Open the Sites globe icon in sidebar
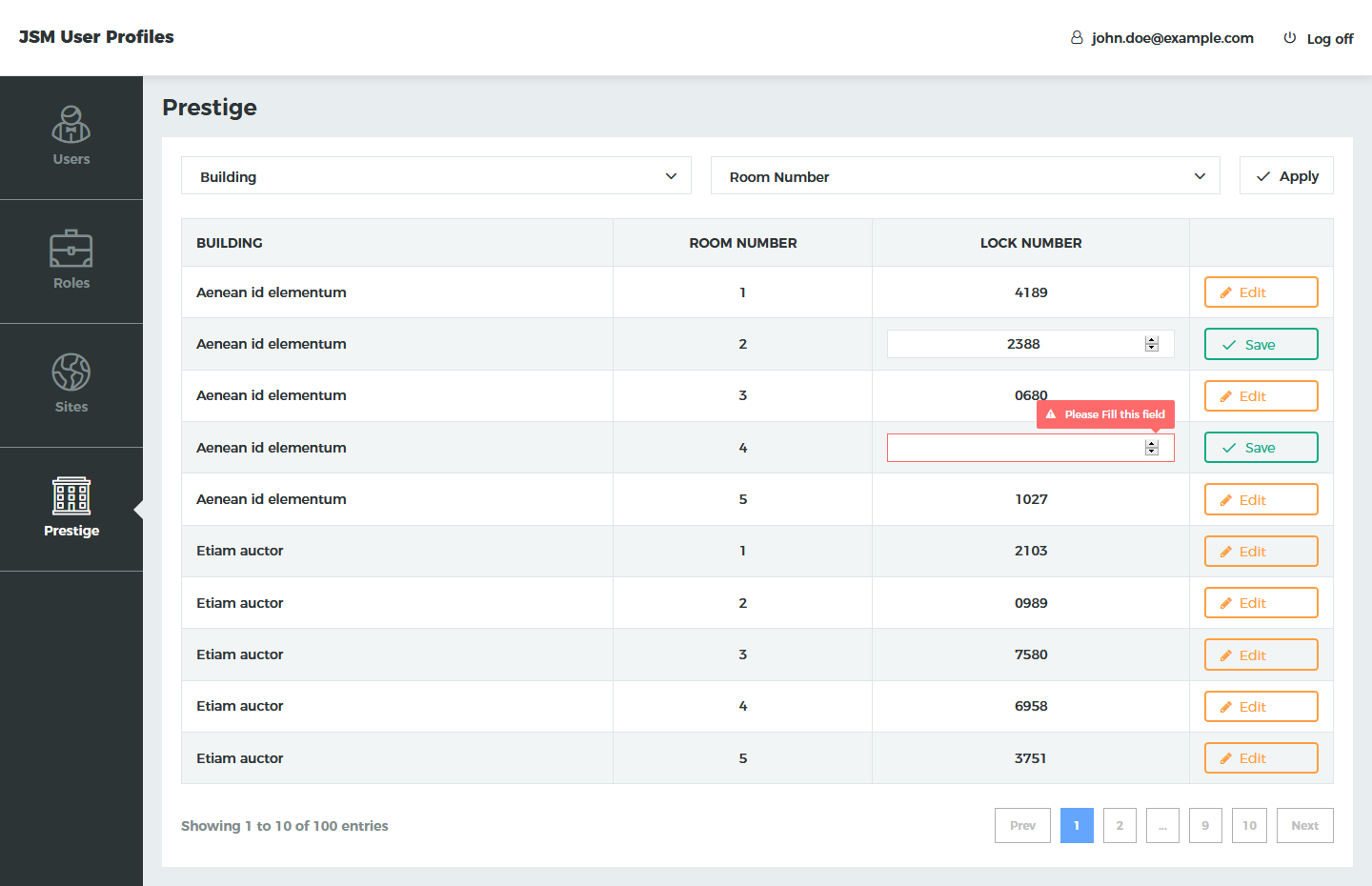Viewport: 1372px width, 886px height. pos(71,373)
